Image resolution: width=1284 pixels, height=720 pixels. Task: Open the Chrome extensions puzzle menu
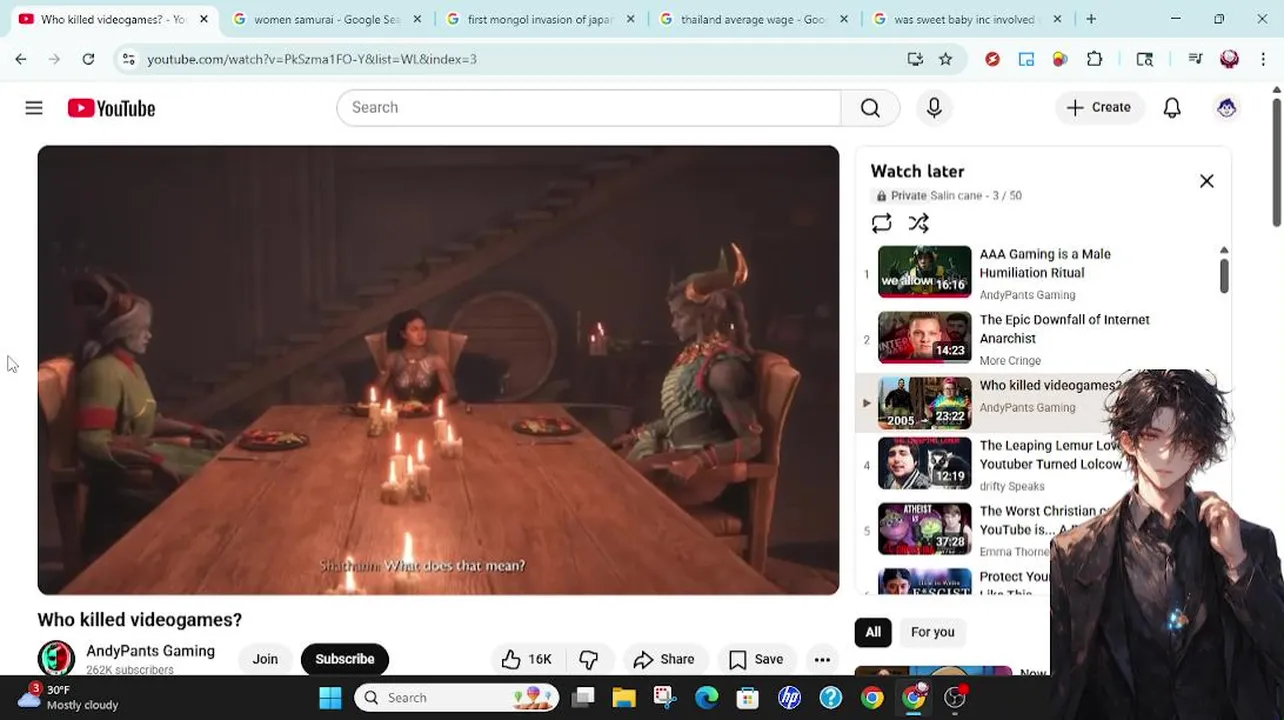1094,59
